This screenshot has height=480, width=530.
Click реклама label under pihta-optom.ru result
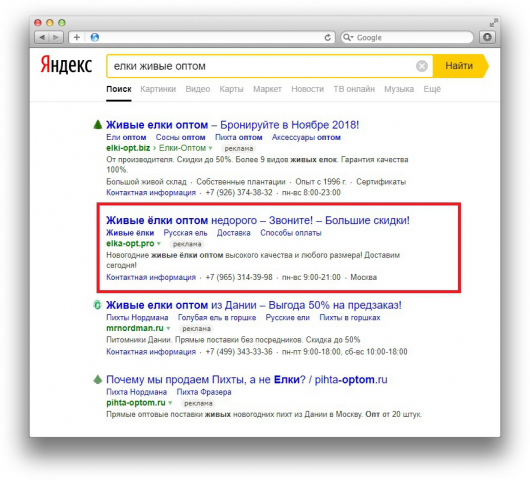pyautogui.click(x=198, y=403)
